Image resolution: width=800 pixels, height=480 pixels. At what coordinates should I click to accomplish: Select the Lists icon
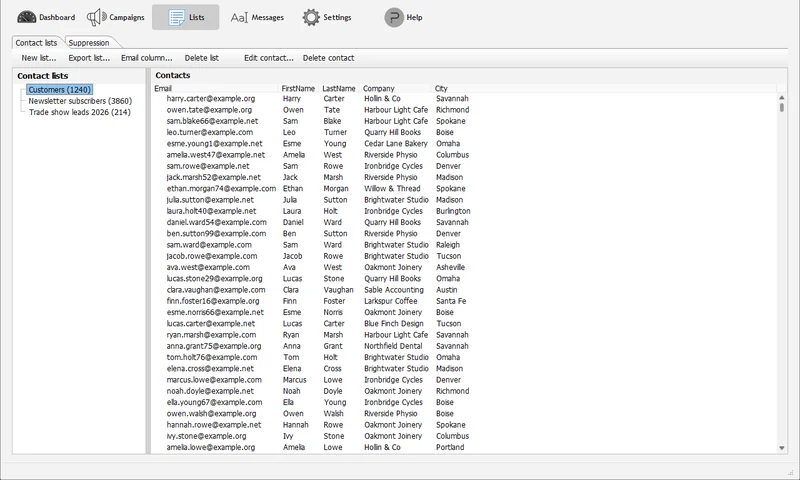[177, 17]
